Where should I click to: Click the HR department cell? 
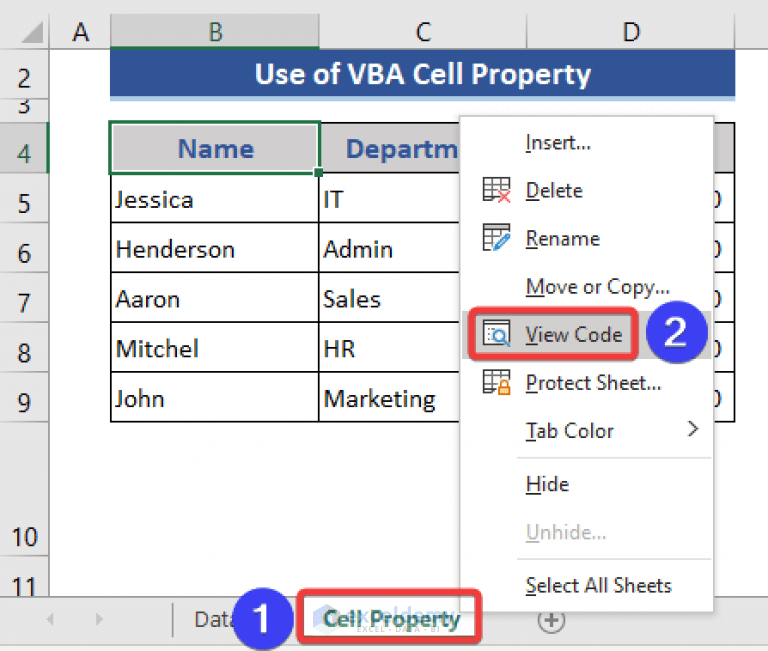pyautogui.click(x=390, y=347)
